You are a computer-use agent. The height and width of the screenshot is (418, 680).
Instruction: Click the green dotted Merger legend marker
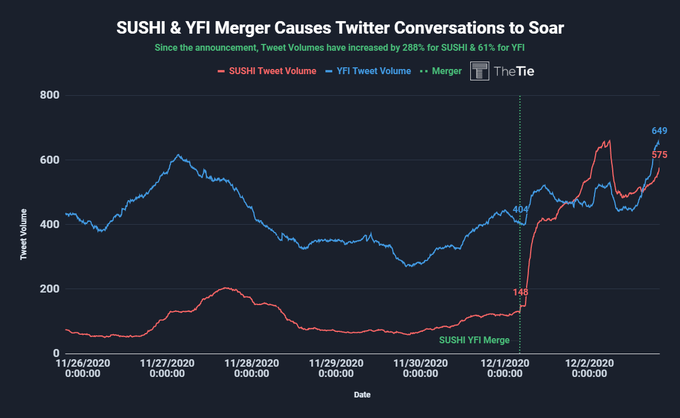(x=424, y=71)
